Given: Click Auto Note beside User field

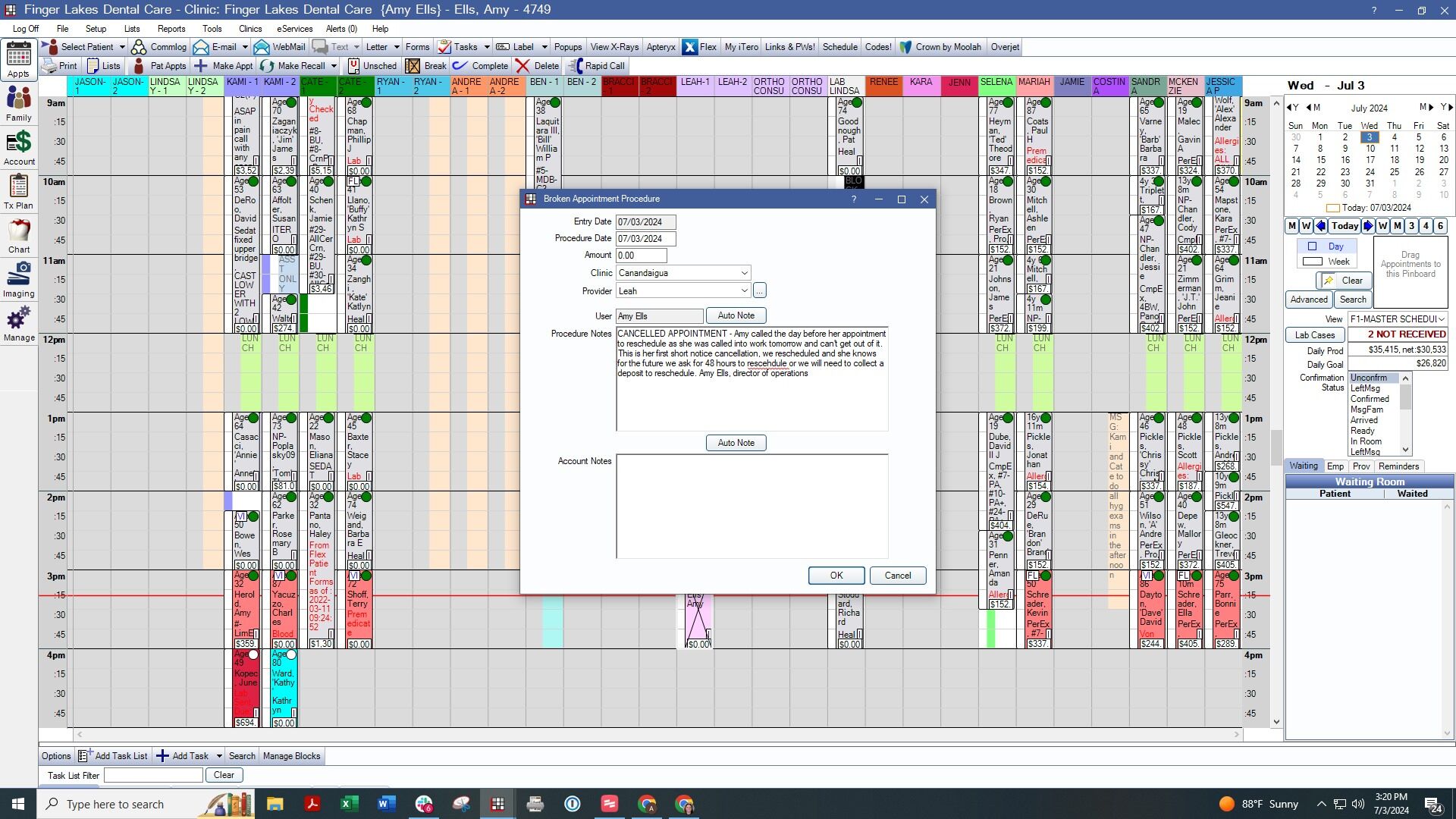Looking at the screenshot, I should pyautogui.click(x=736, y=315).
